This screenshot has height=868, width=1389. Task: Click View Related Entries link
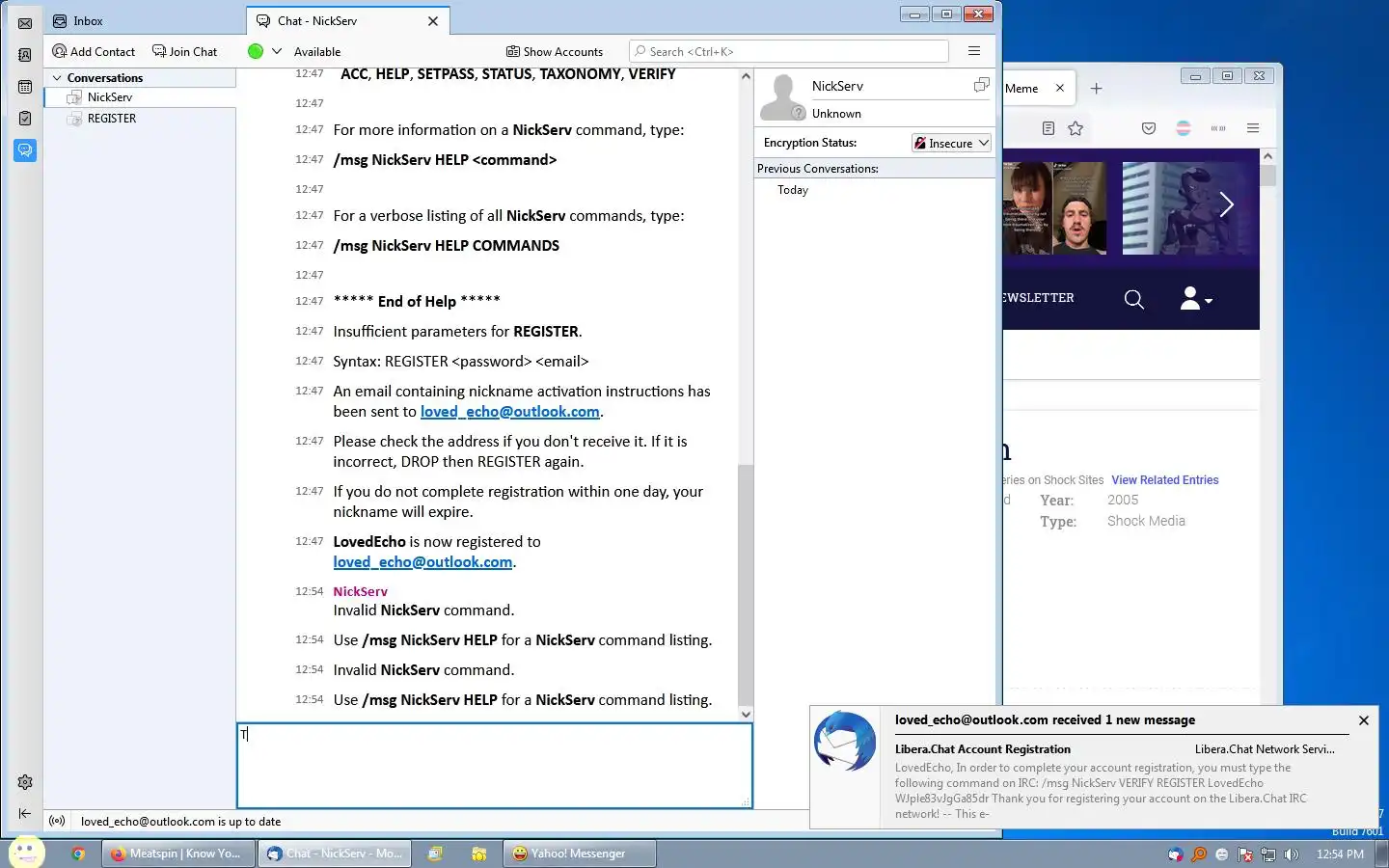click(x=1165, y=480)
